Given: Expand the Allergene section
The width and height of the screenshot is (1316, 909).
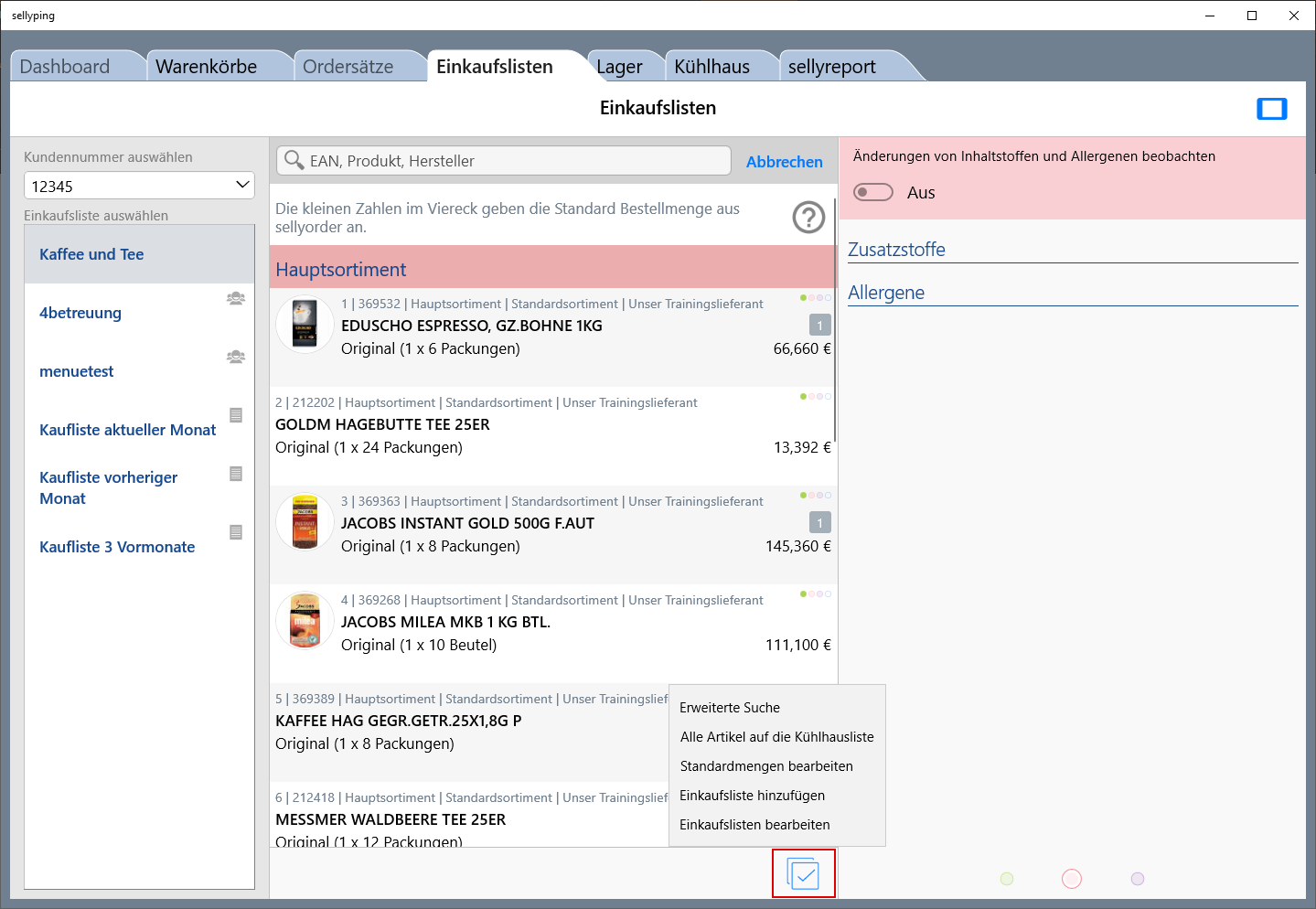Looking at the screenshot, I should click(886, 293).
